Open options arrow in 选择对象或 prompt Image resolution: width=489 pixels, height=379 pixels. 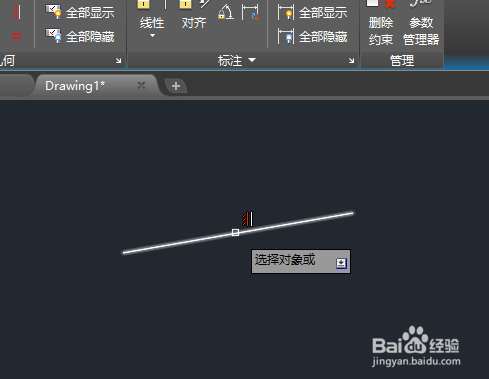341,263
